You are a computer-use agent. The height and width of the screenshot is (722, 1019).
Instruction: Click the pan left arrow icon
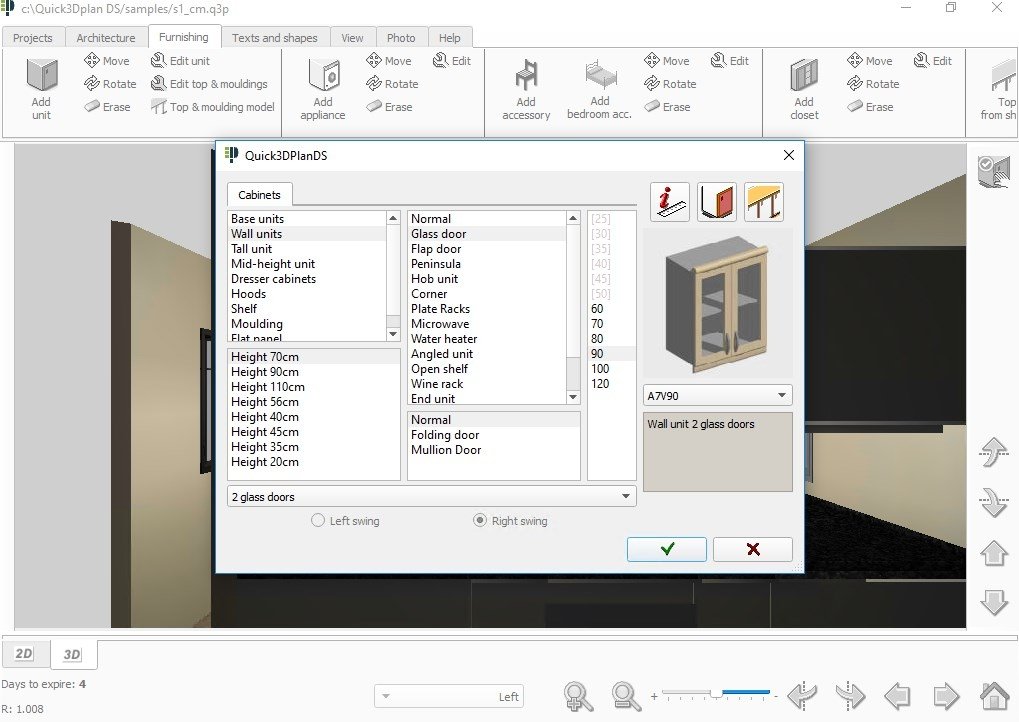coord(897,697)
